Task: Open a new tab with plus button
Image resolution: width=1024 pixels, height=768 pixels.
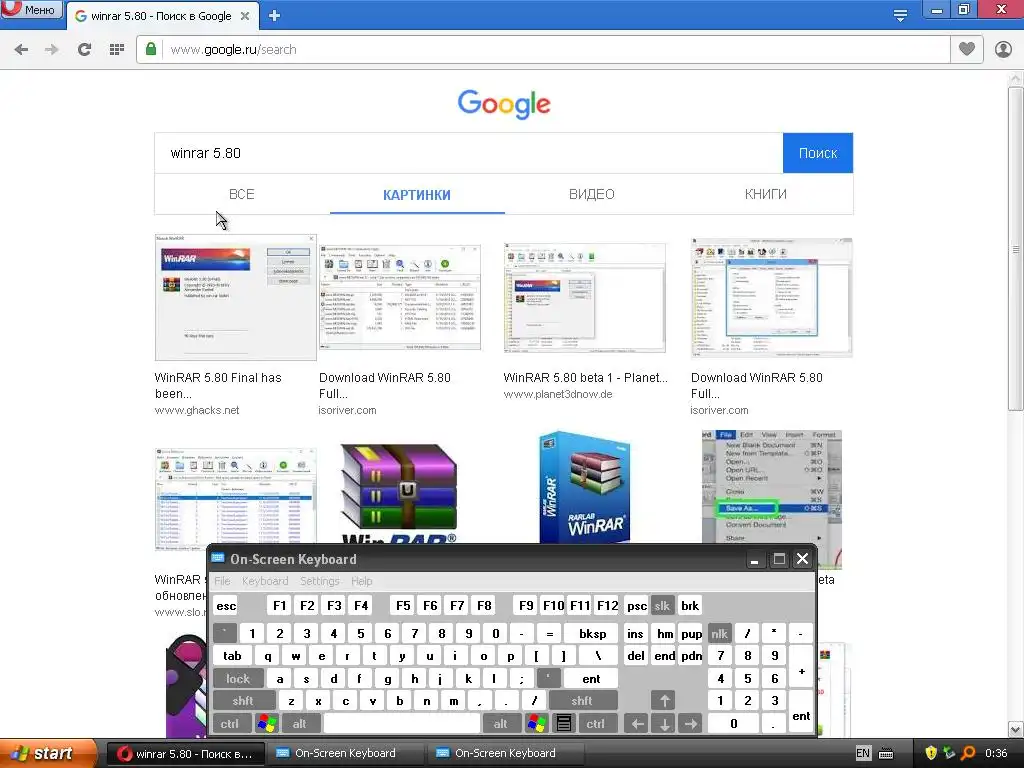Action: point(274,16)
